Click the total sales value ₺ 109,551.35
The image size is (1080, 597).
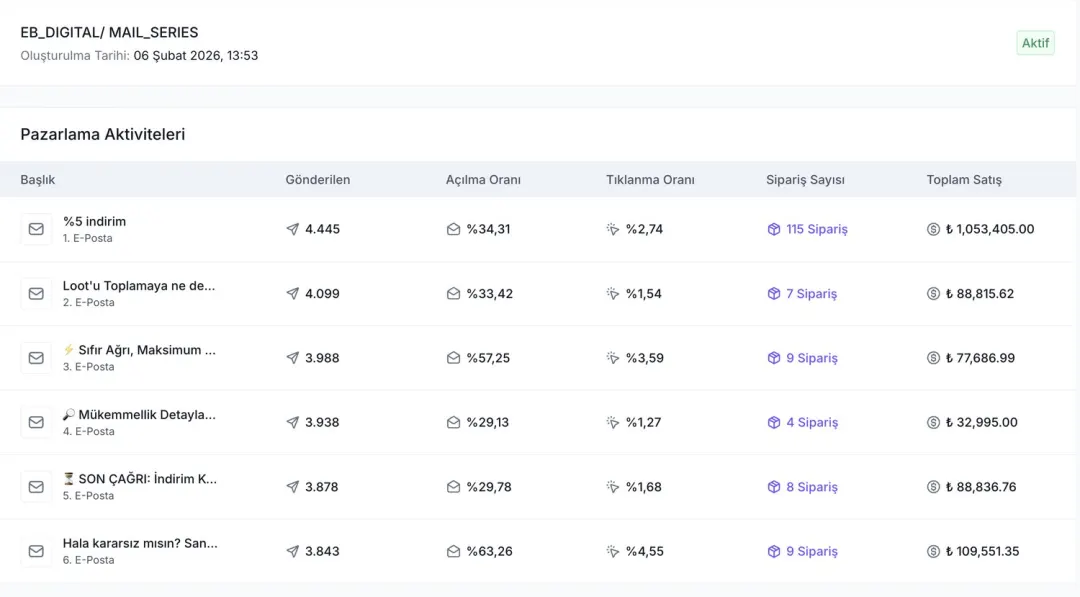tap(982, 552)
